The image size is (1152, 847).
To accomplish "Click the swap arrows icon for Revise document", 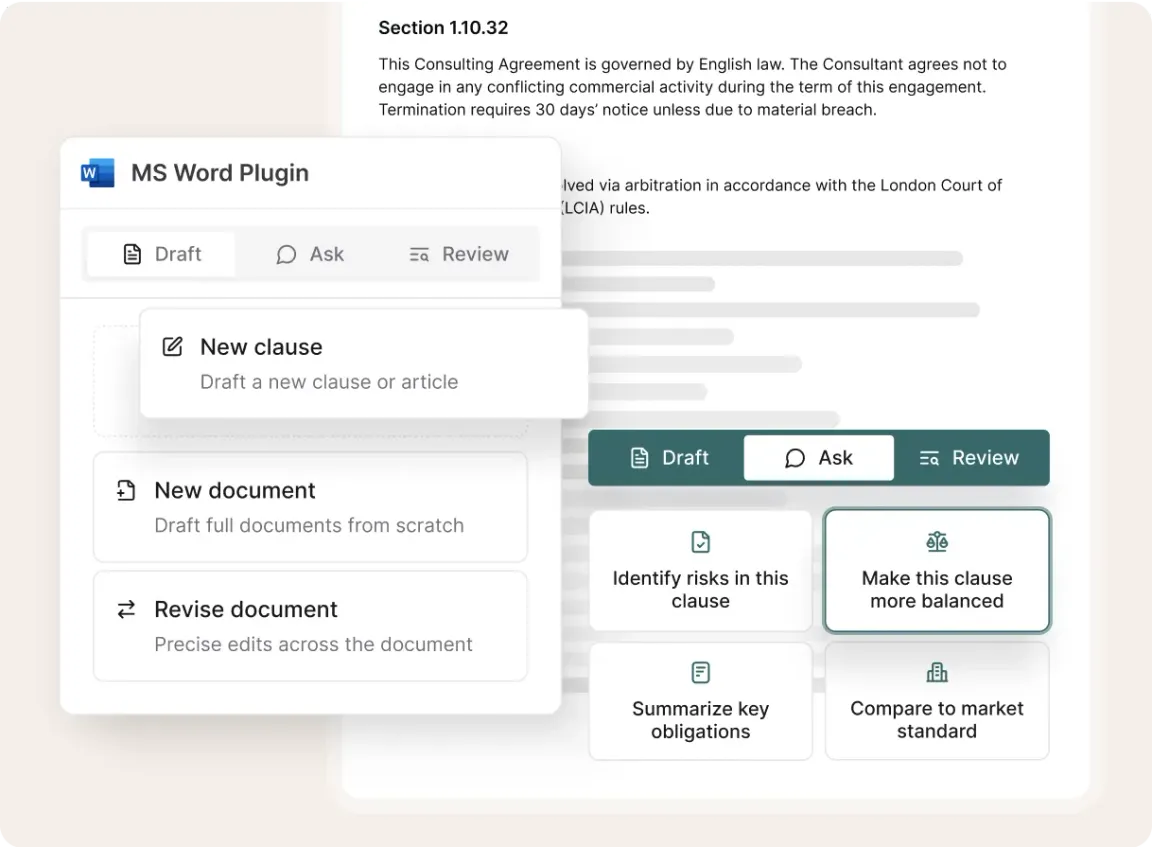I will [125, 609].
